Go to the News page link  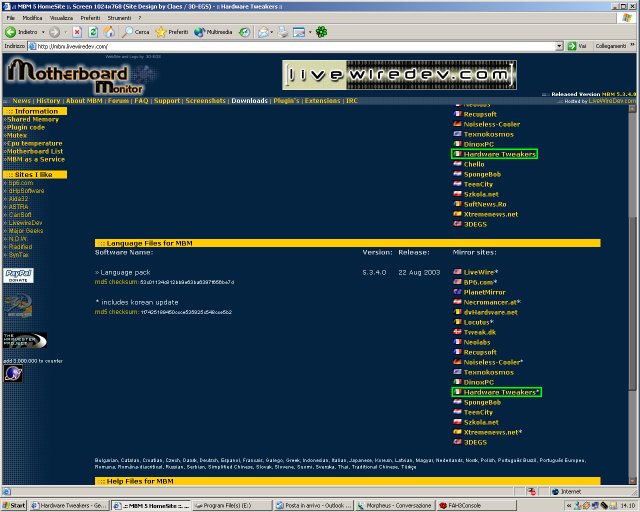pos(21,101)
